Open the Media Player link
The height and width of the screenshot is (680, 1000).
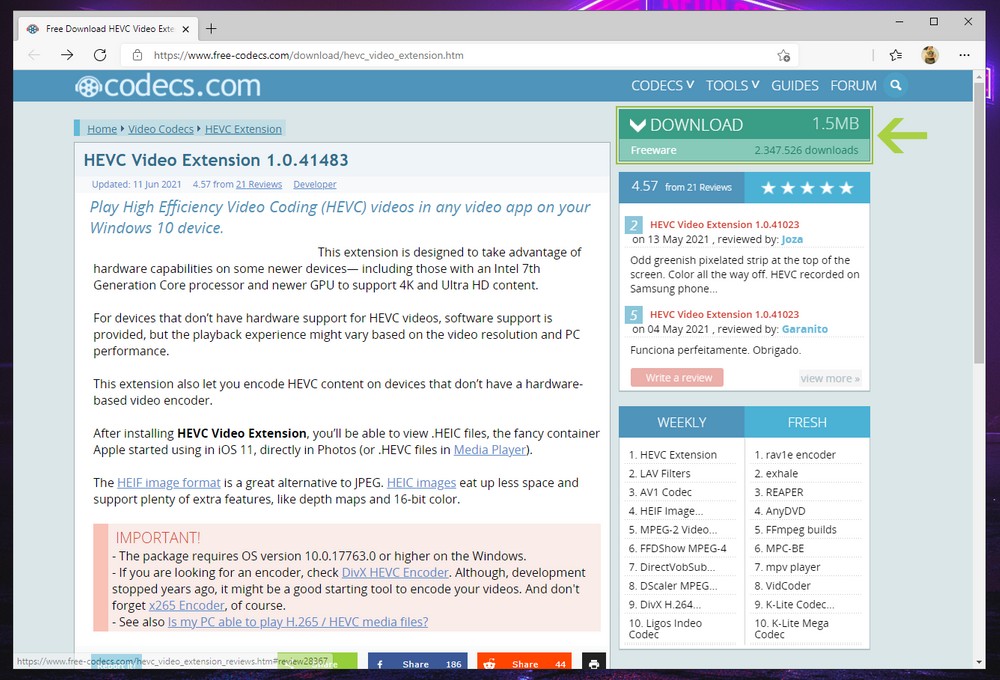pos(490,450)
